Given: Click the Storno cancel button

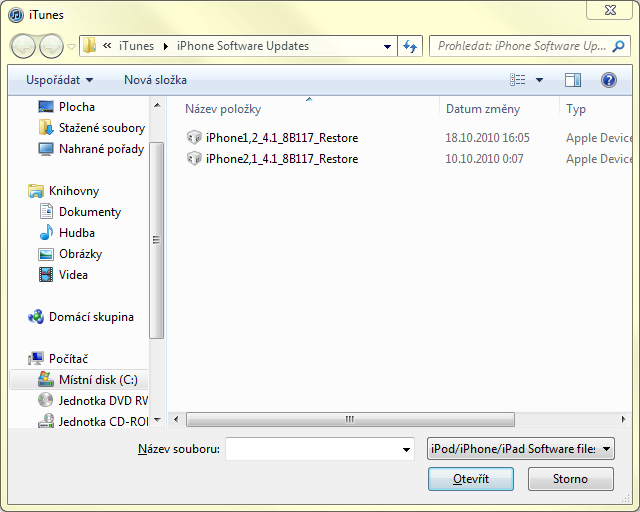Looking at the screenshot, I should point(570,479).
